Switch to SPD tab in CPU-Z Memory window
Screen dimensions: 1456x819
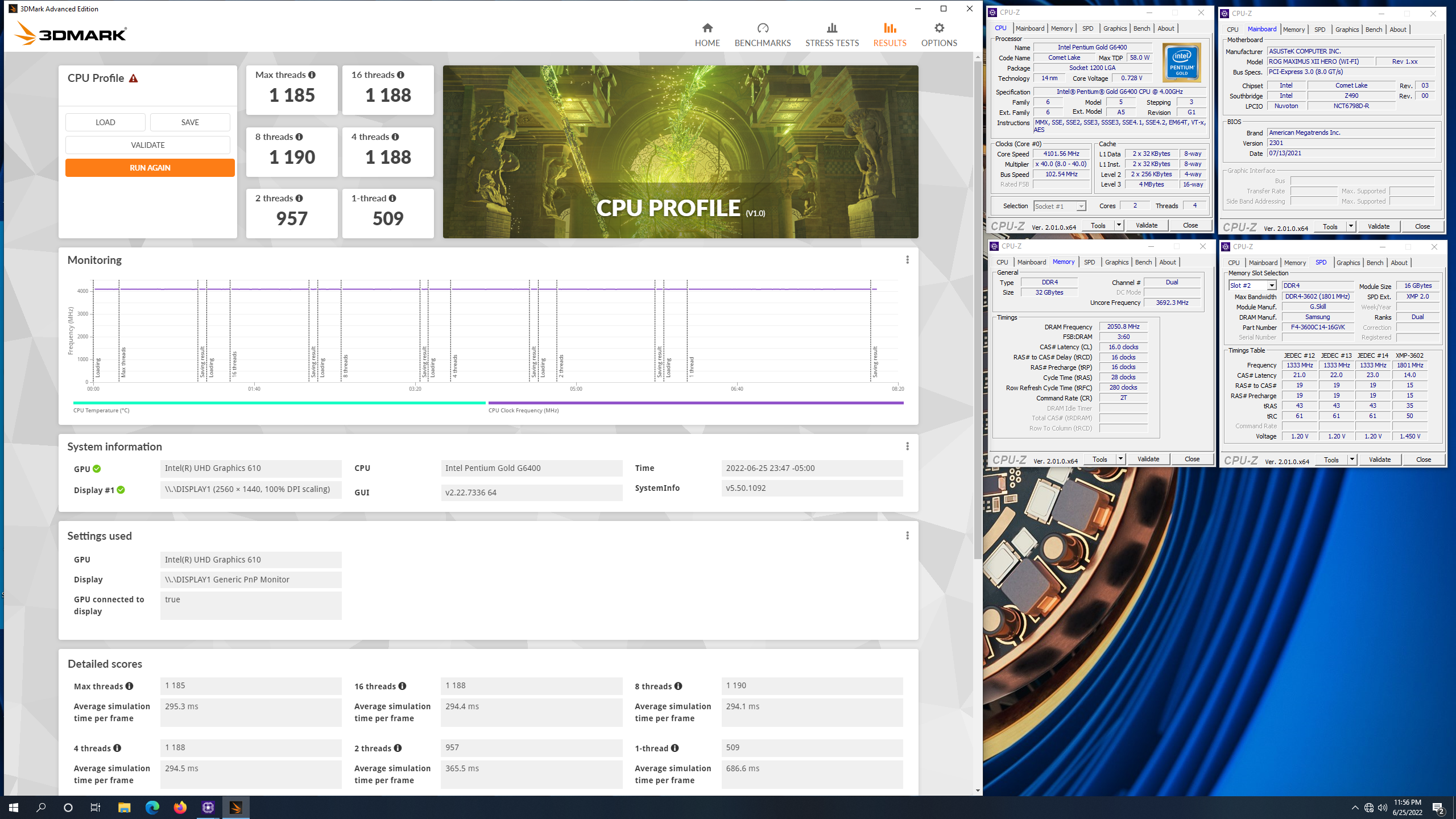pyautogui.click(x=1089, y=262)
